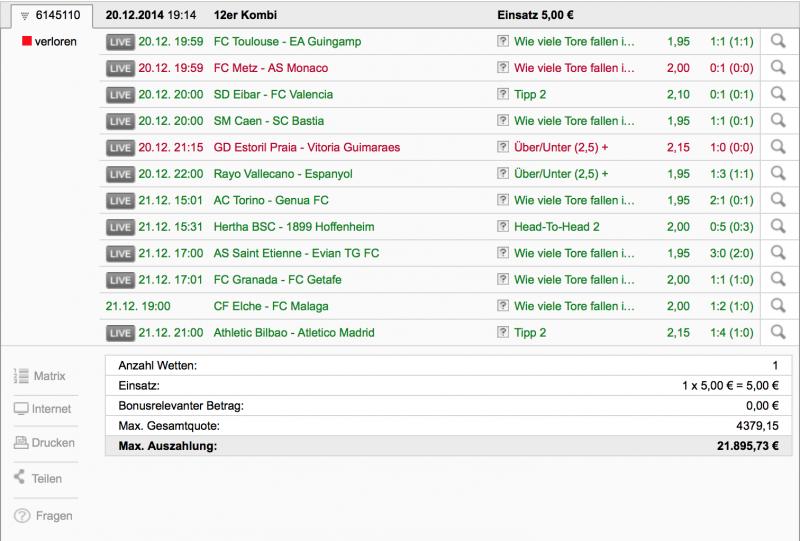Collapse bet slip 6145110 using arrow

(24, 16)
